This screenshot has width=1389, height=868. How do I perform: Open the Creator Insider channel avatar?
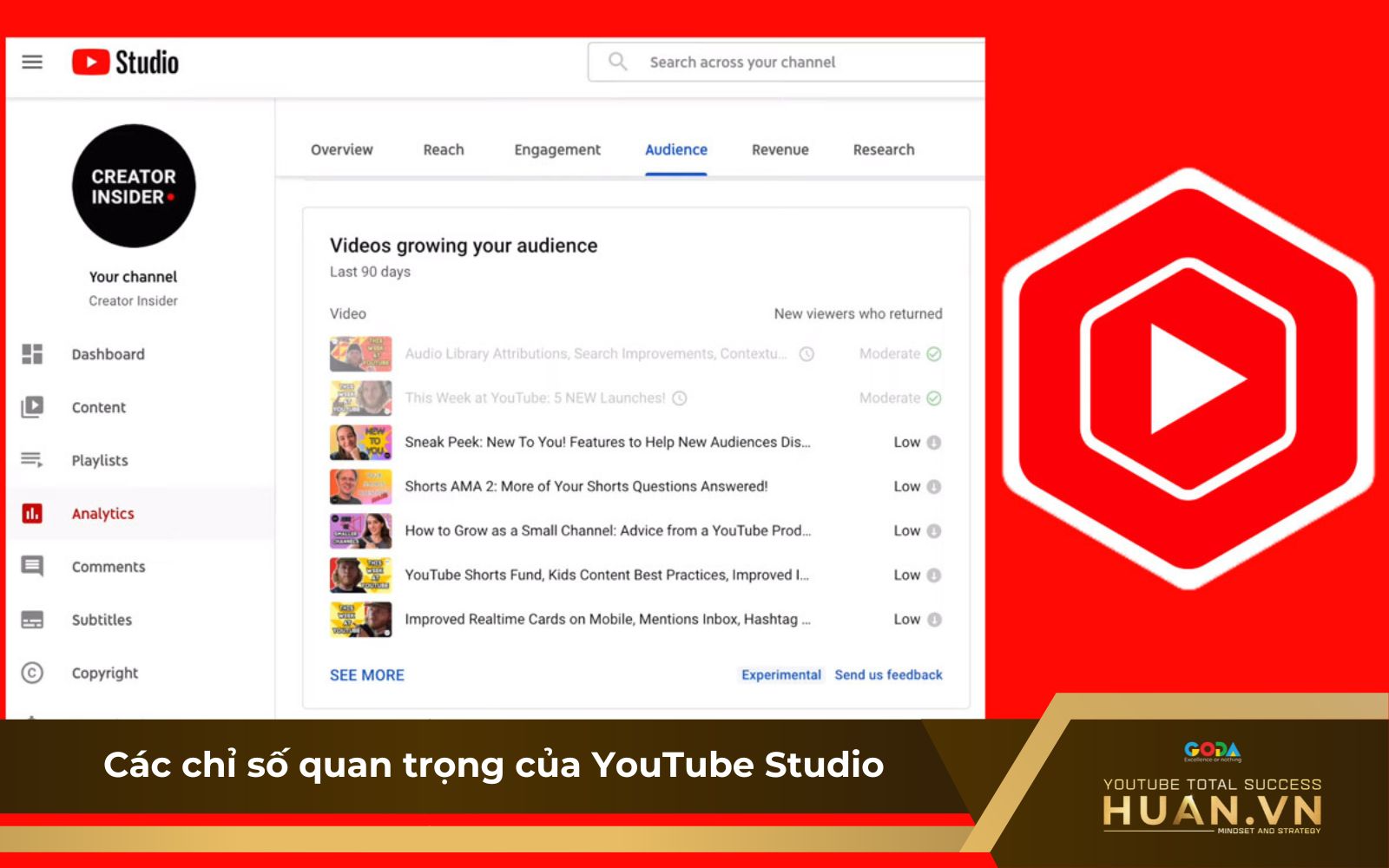point(134,186)
